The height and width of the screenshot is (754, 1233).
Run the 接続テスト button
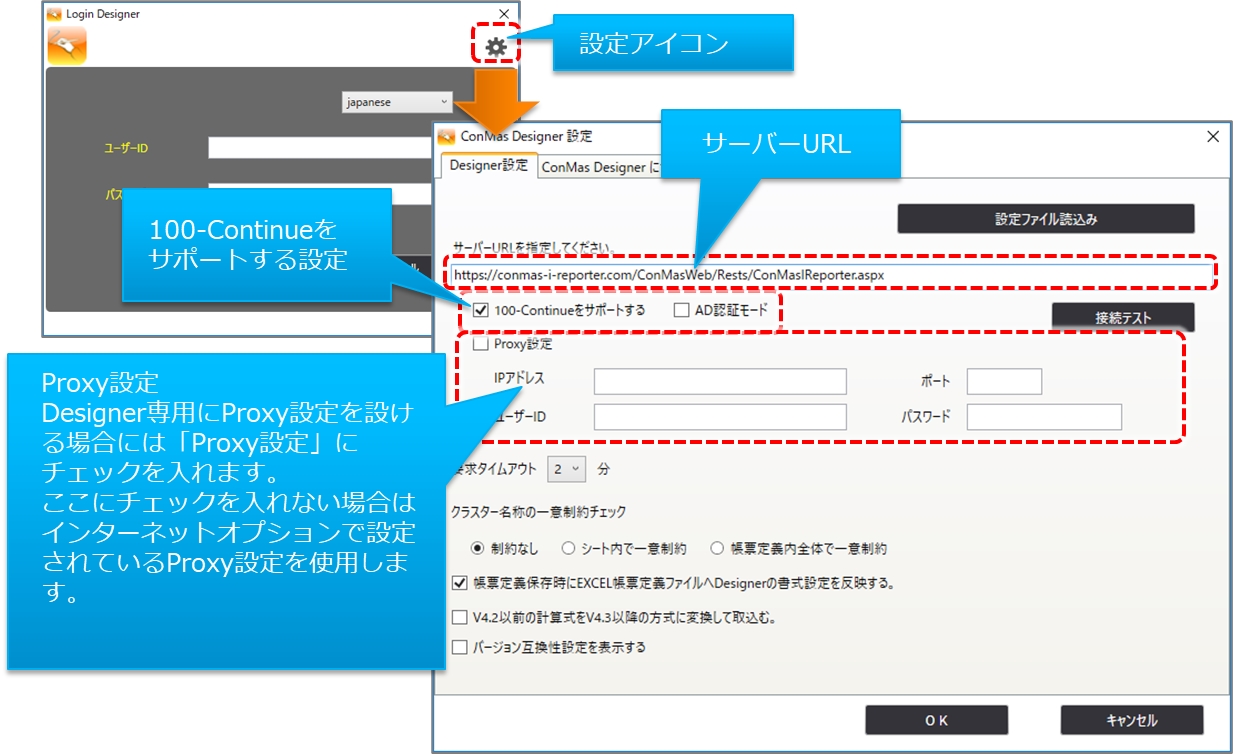tap(1123, 317)
